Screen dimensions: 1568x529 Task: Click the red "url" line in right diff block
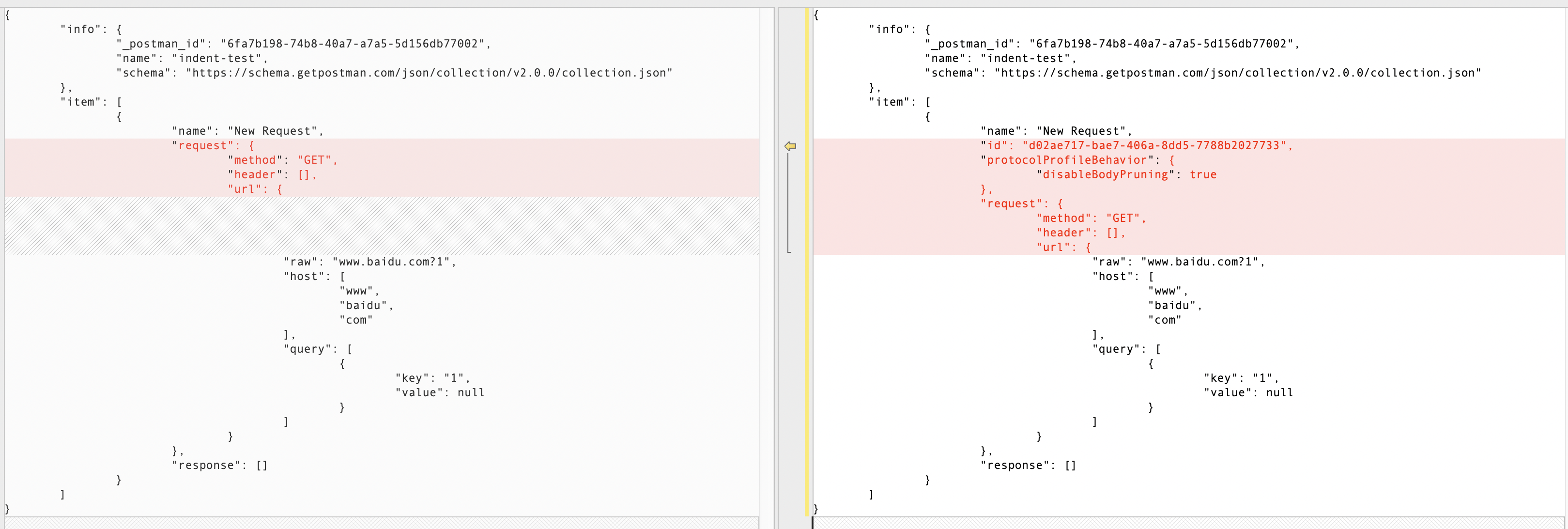click(x=1062, y=247)
